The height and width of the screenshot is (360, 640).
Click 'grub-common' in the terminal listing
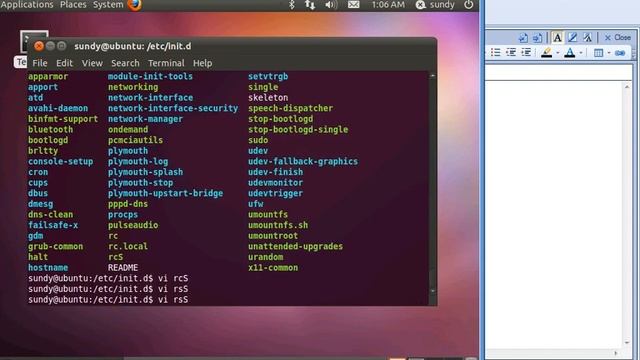(x=56, y=246)
